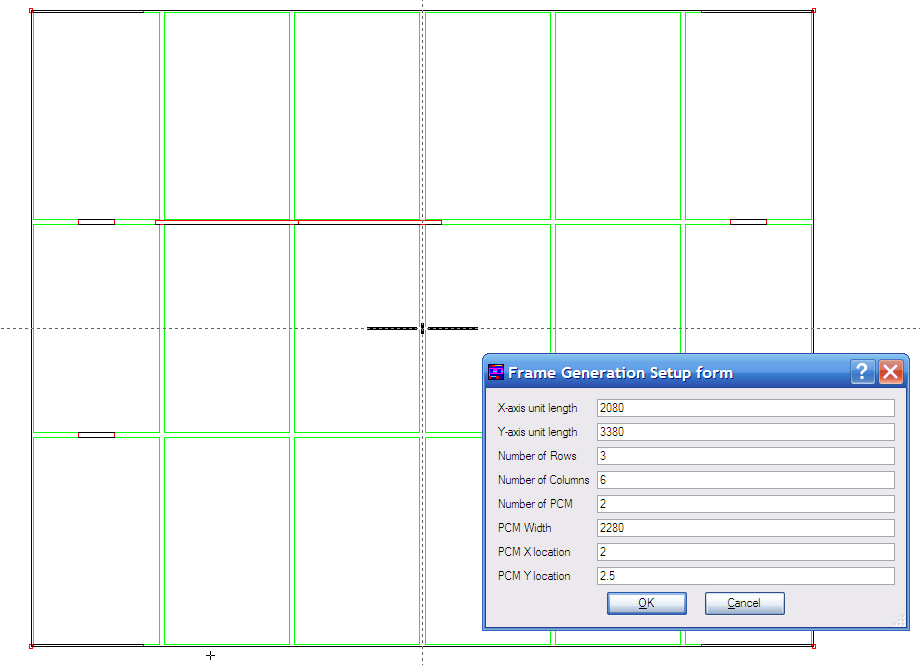920x665 pixels.
Task: Select the Number of Columns field
Action: pos(744,480)
